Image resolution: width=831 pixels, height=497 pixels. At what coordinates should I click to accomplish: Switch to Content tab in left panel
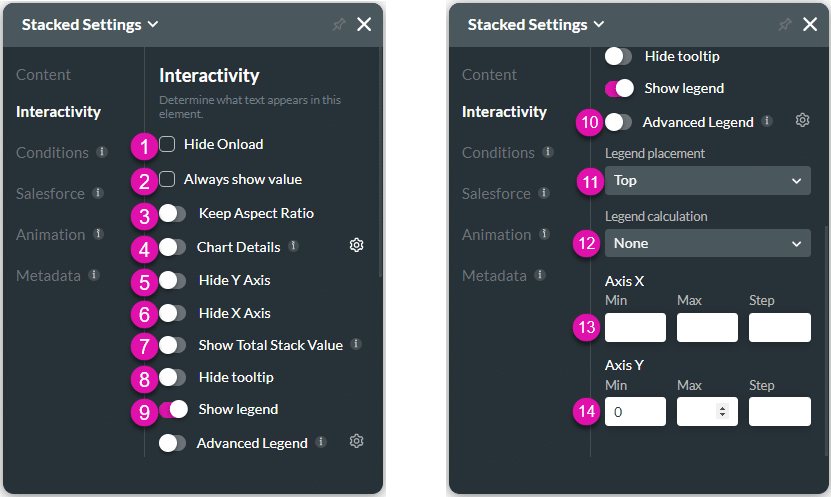(43, 75)
